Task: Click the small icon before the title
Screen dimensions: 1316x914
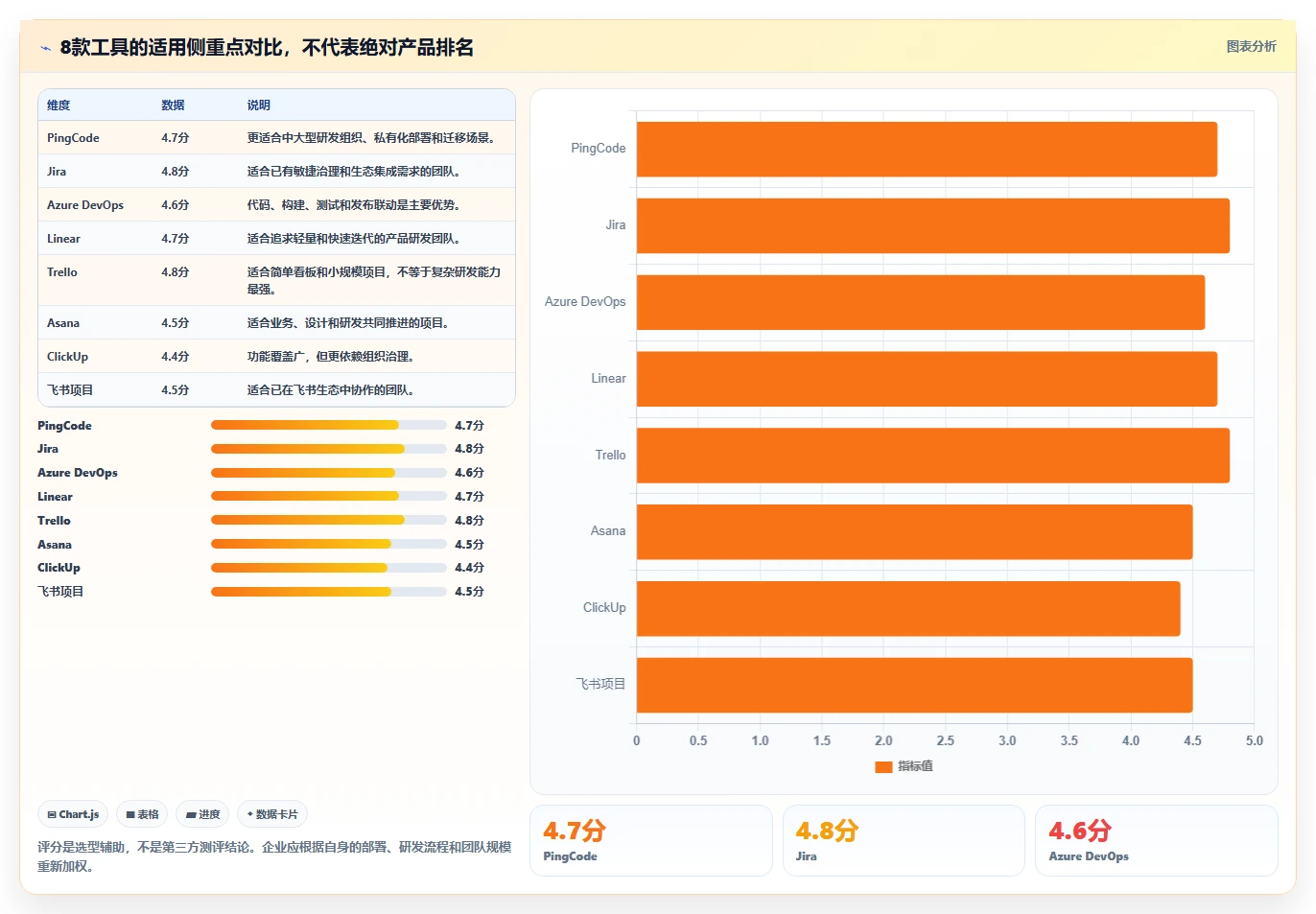Action: (45, 48)
